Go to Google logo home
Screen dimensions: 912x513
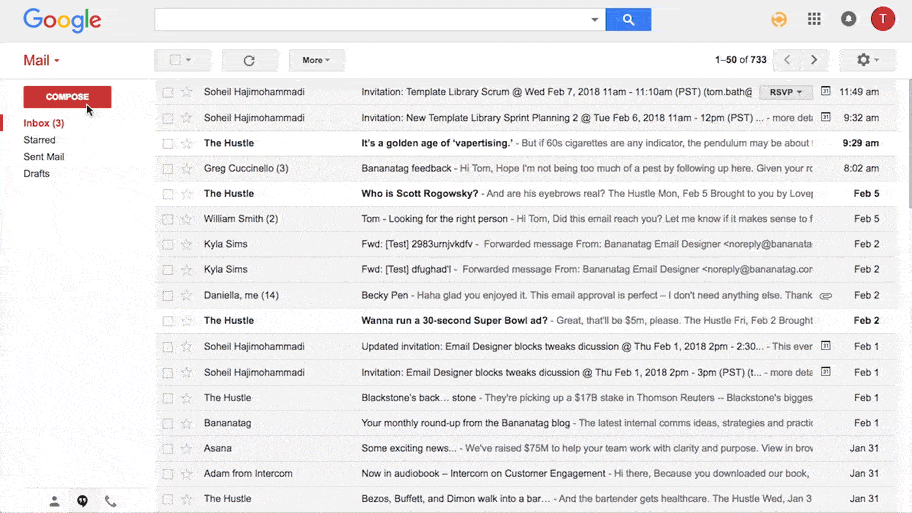tap(62, 20)
